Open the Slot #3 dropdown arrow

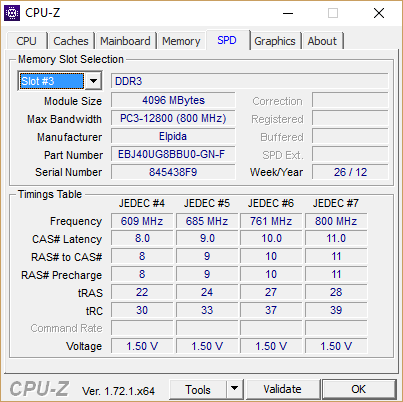[93, 81]
